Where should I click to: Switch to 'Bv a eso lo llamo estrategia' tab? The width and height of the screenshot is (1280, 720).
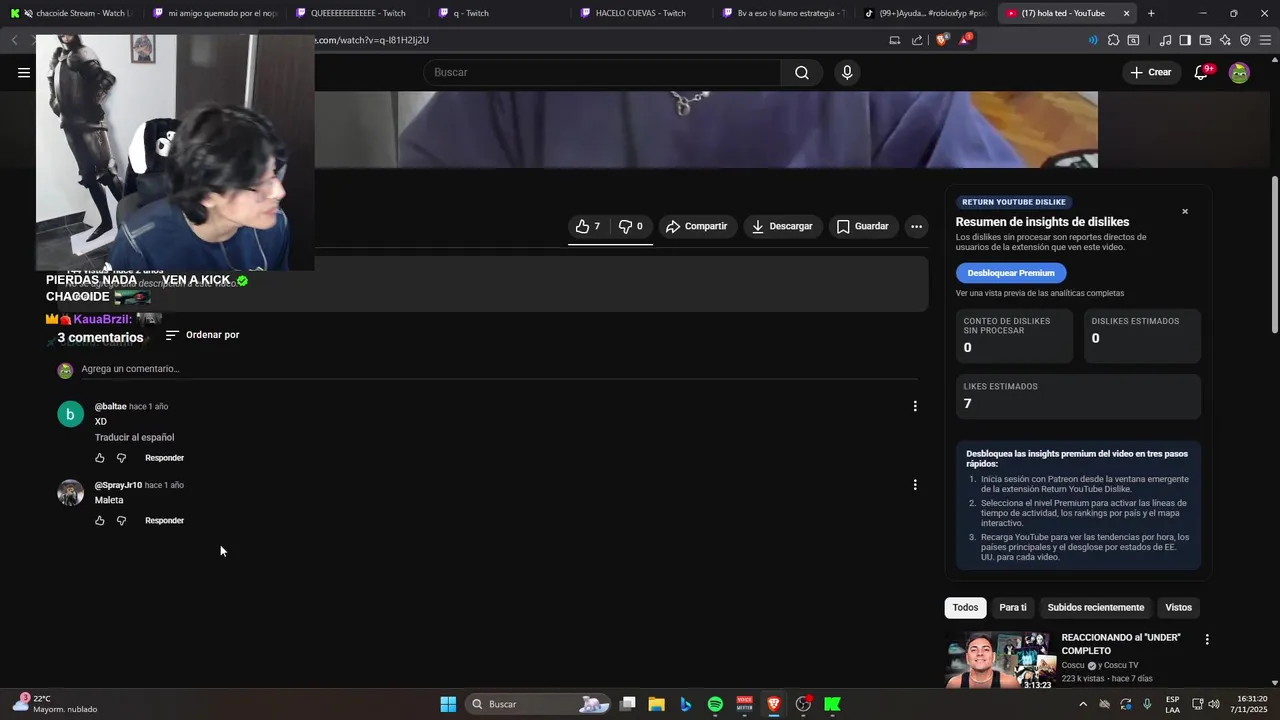[x=785, y=13]
